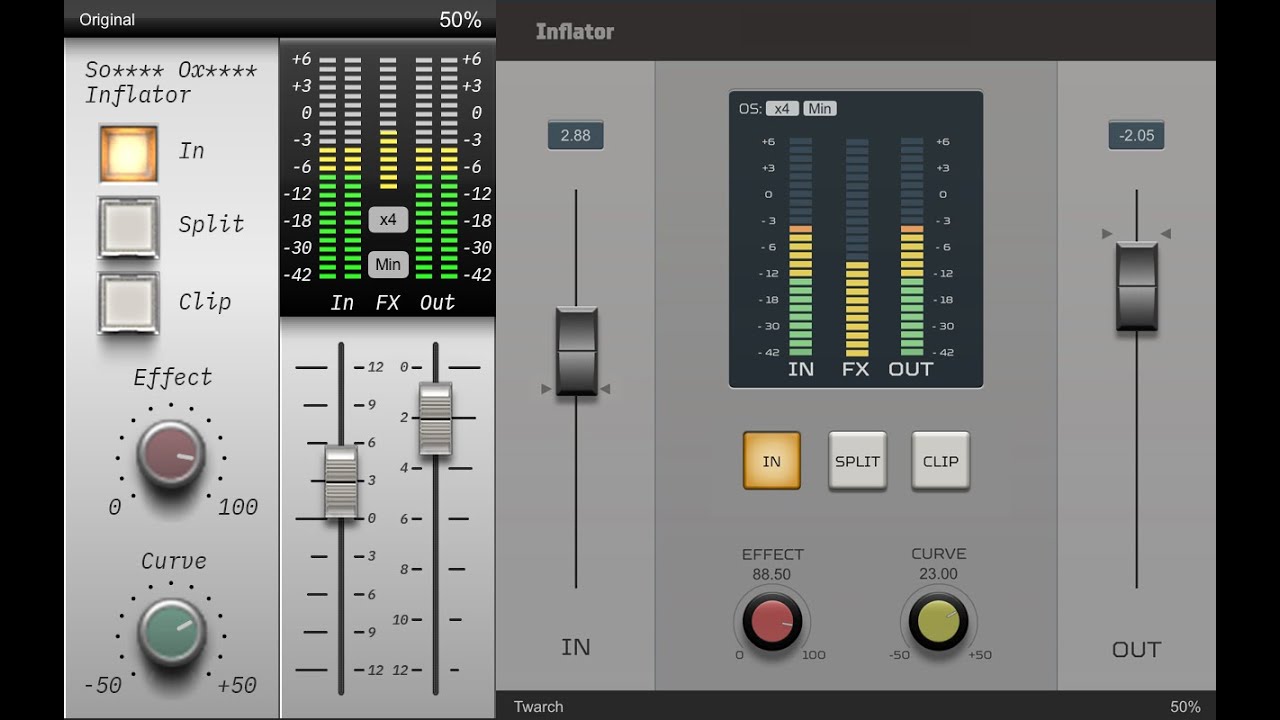Click the IN meter label in Twarch display
This screenshot has height=720, width=1280.
(801, 369)
